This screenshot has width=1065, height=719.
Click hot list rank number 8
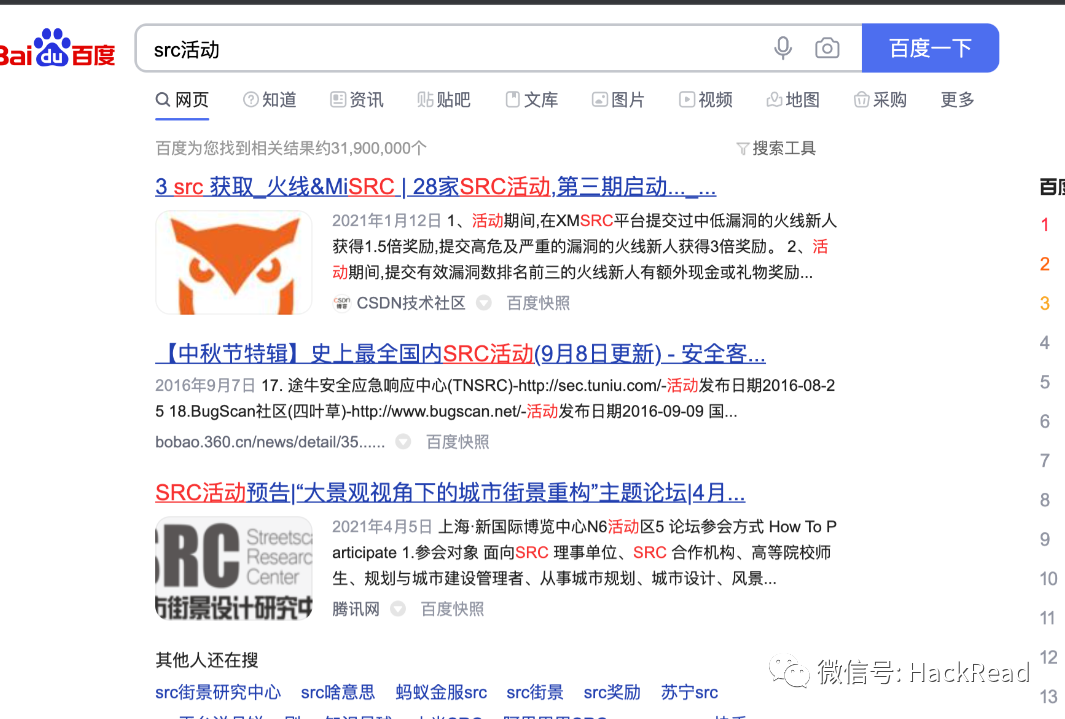click(x=1045, y=500)
